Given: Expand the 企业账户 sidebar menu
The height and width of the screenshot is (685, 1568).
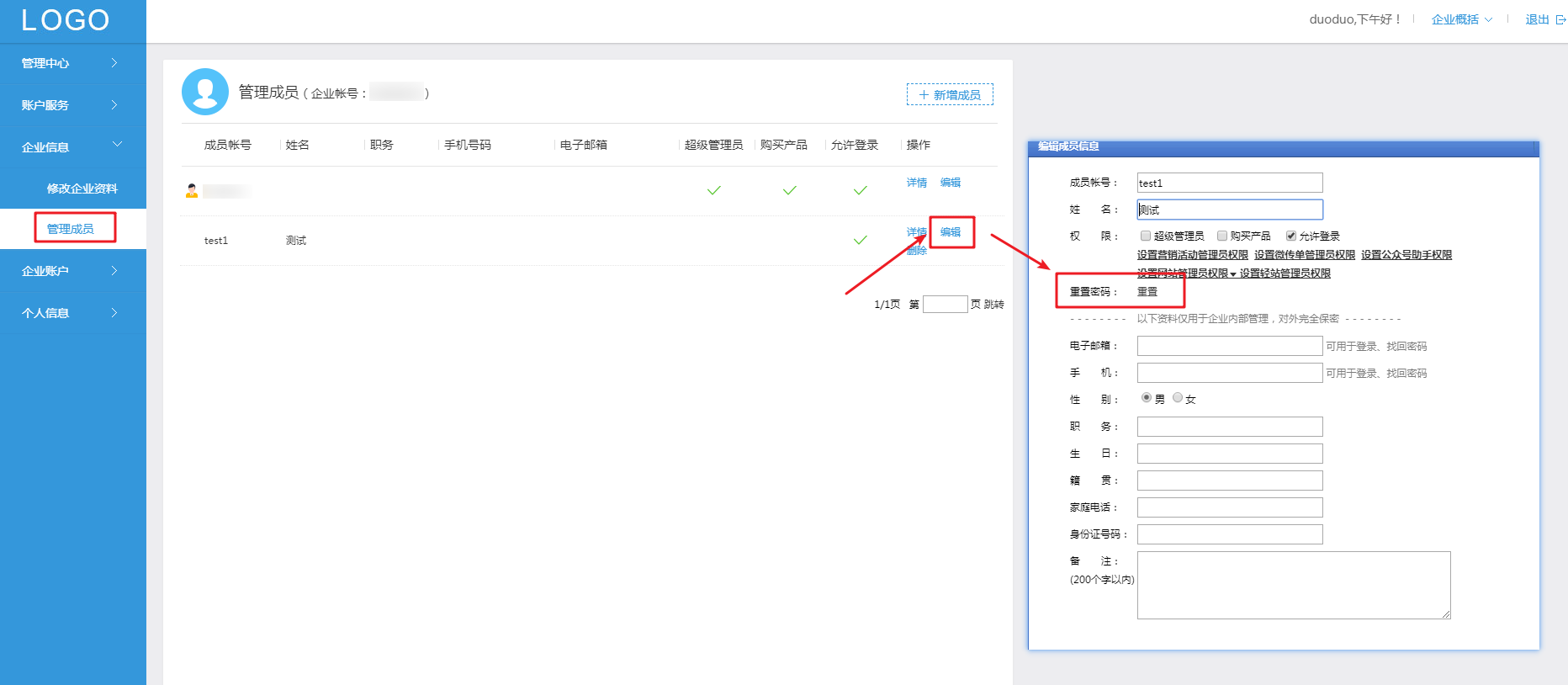Looking at the screenshot, I should (73, 271).
